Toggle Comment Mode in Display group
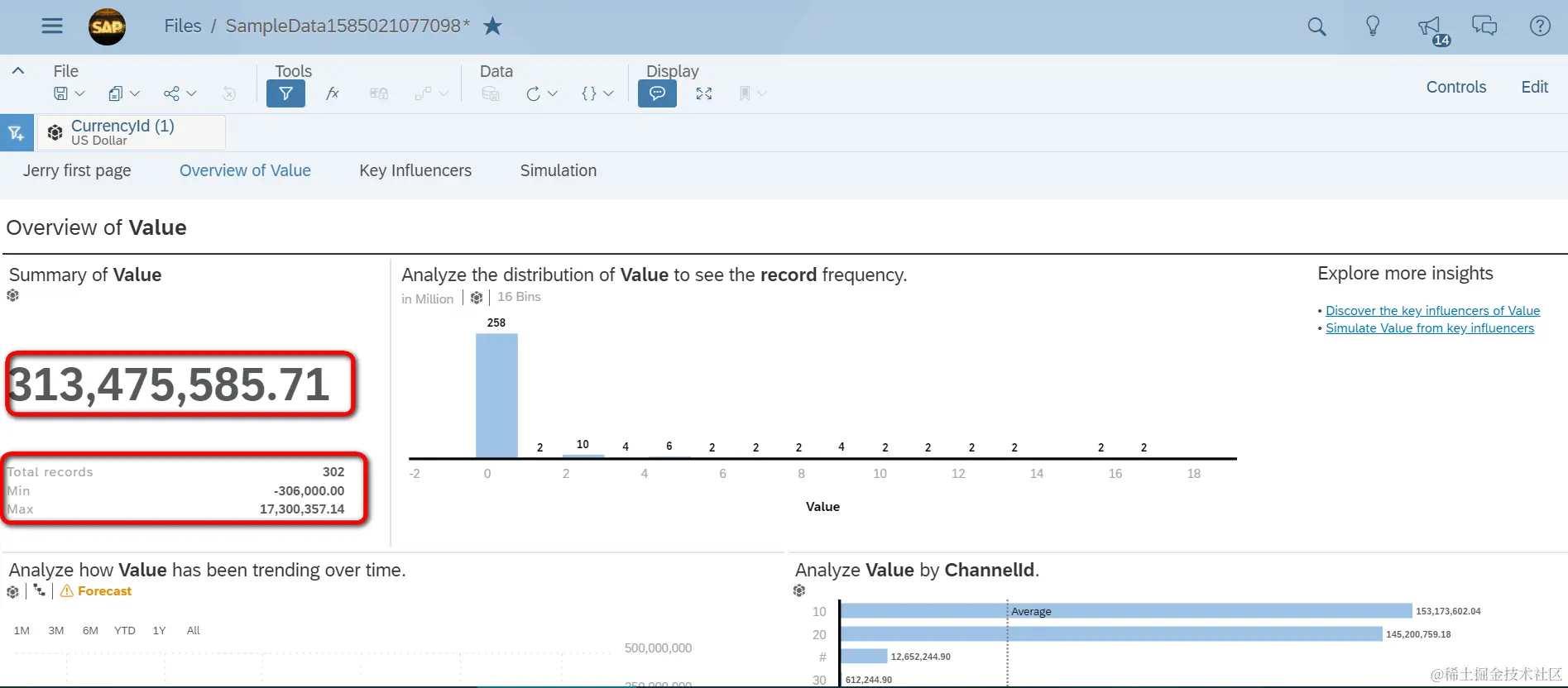Viewport: 1568px width, 688px height. pos(657,93)
